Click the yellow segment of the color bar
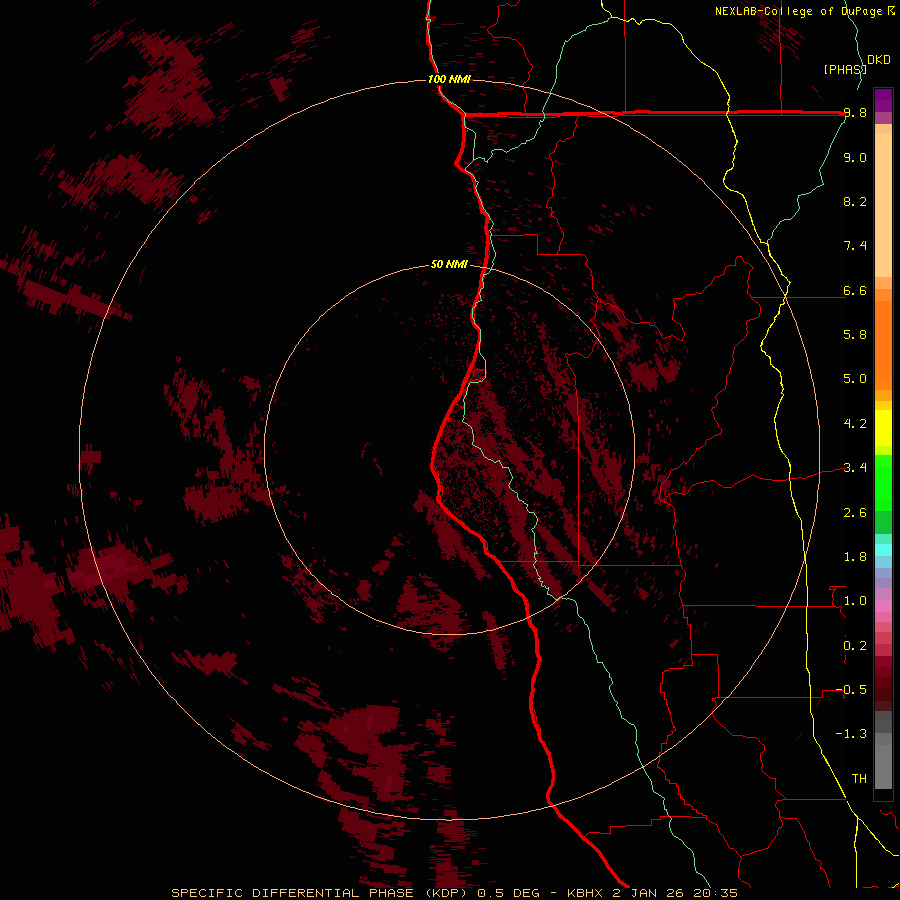900x900 pixels. coord(883,428)
